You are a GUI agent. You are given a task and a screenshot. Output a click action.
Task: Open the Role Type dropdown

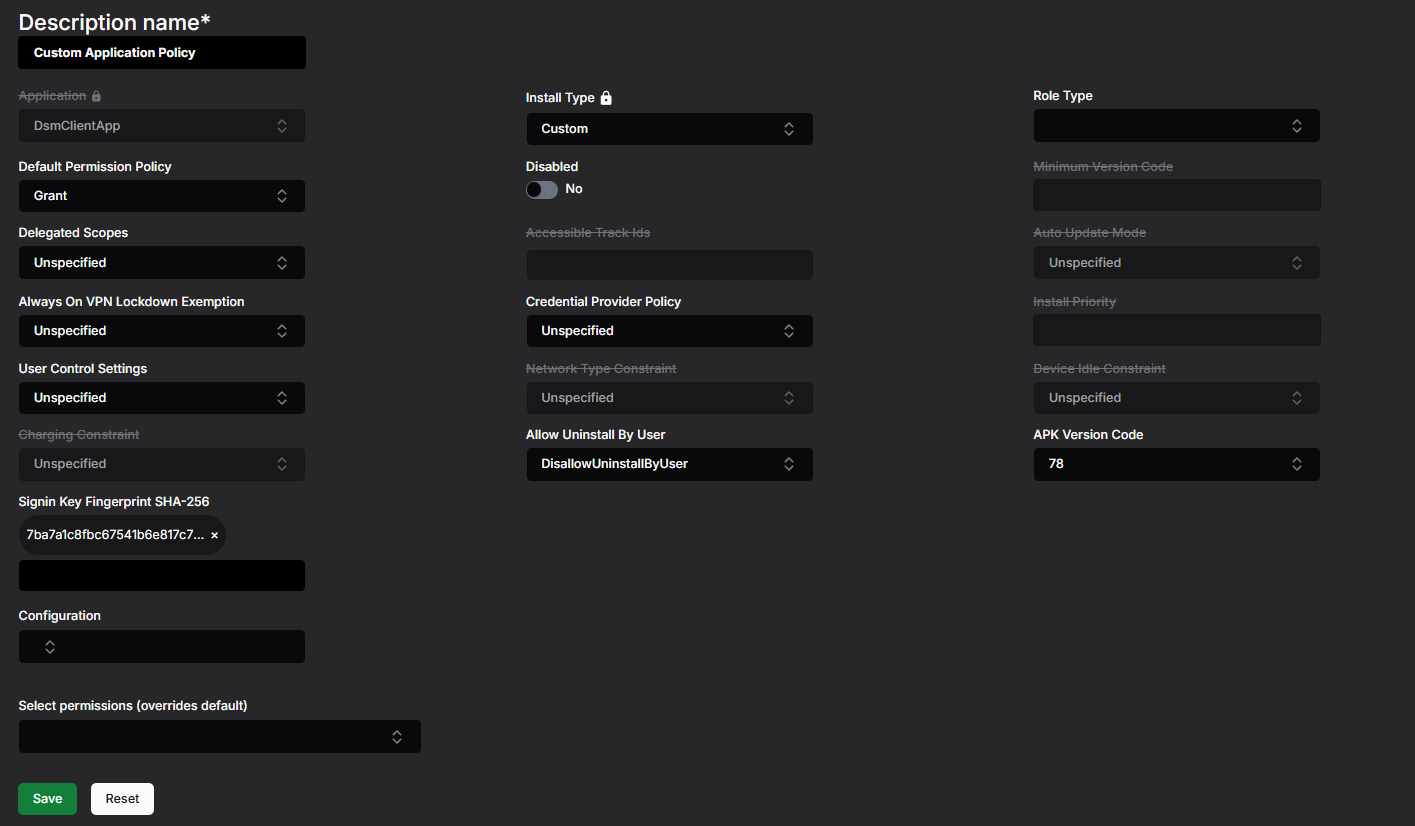coord(1176,126)
